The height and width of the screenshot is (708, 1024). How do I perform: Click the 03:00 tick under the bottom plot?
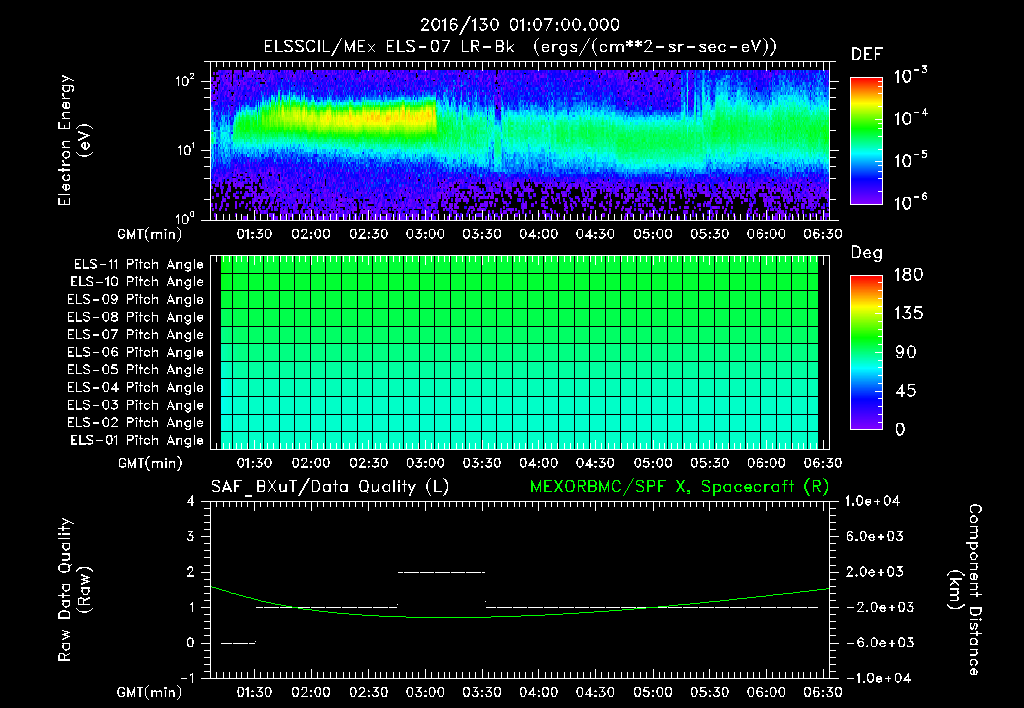click(425, 692)
